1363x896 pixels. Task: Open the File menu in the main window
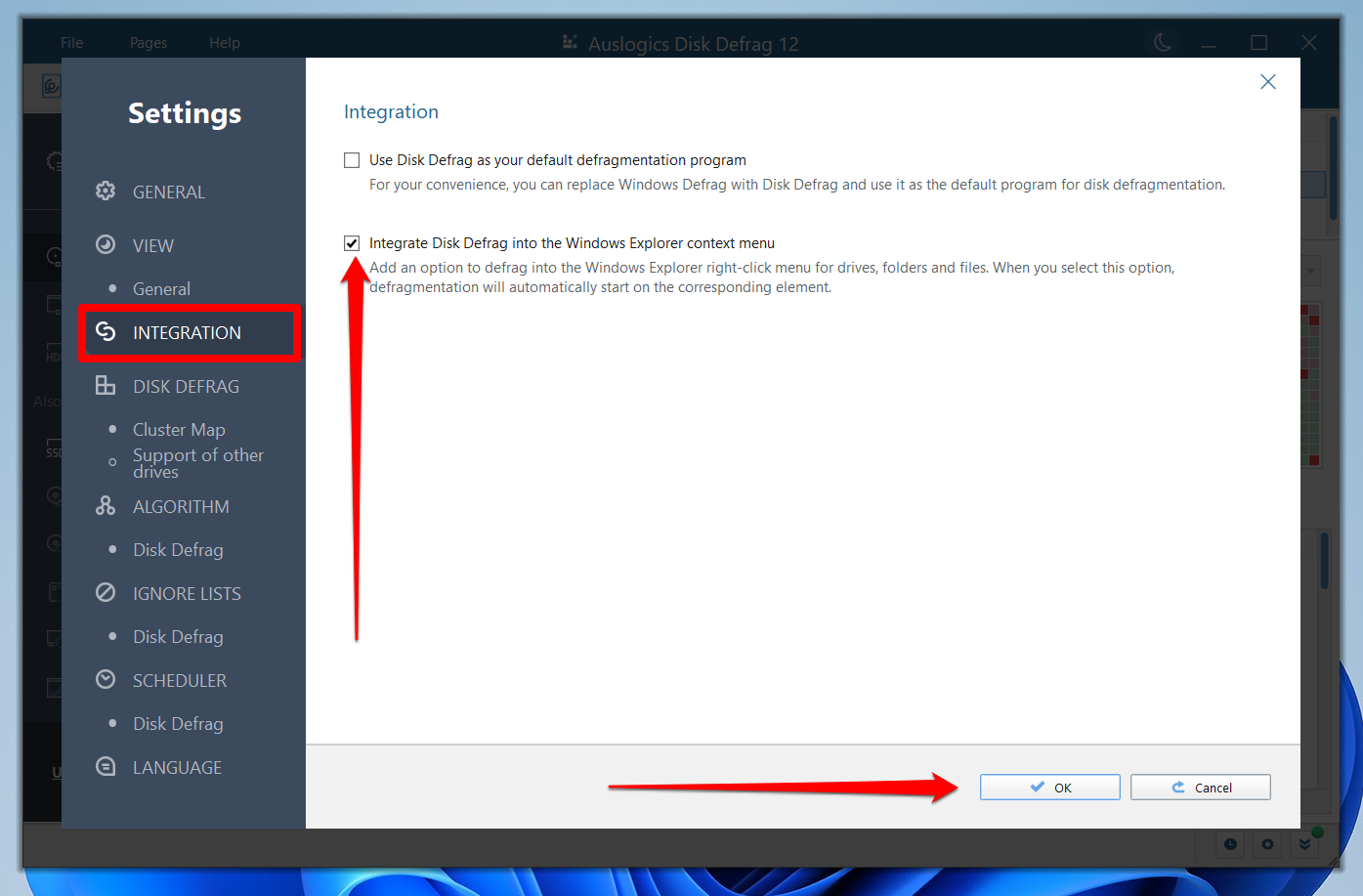point(72,43)
